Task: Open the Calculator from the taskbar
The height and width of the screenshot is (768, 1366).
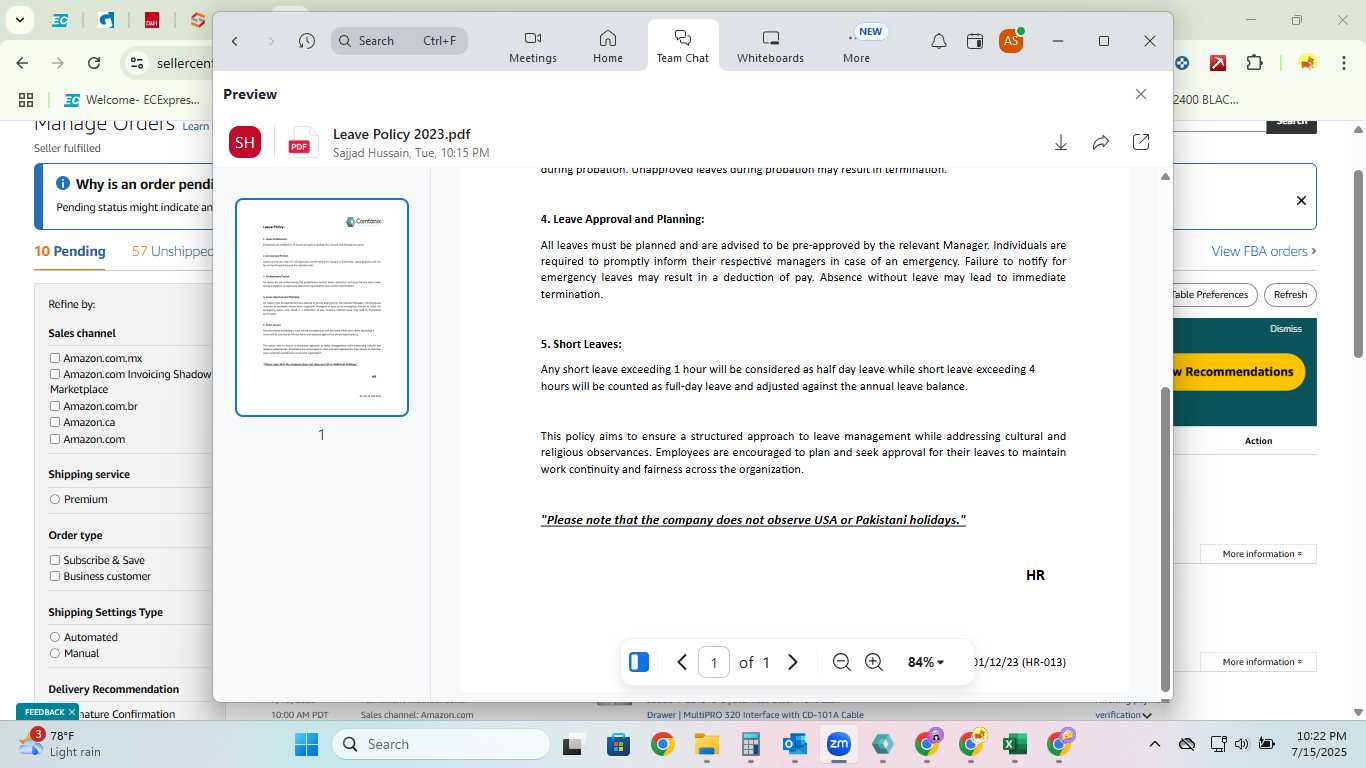Action: pos(751,744)
